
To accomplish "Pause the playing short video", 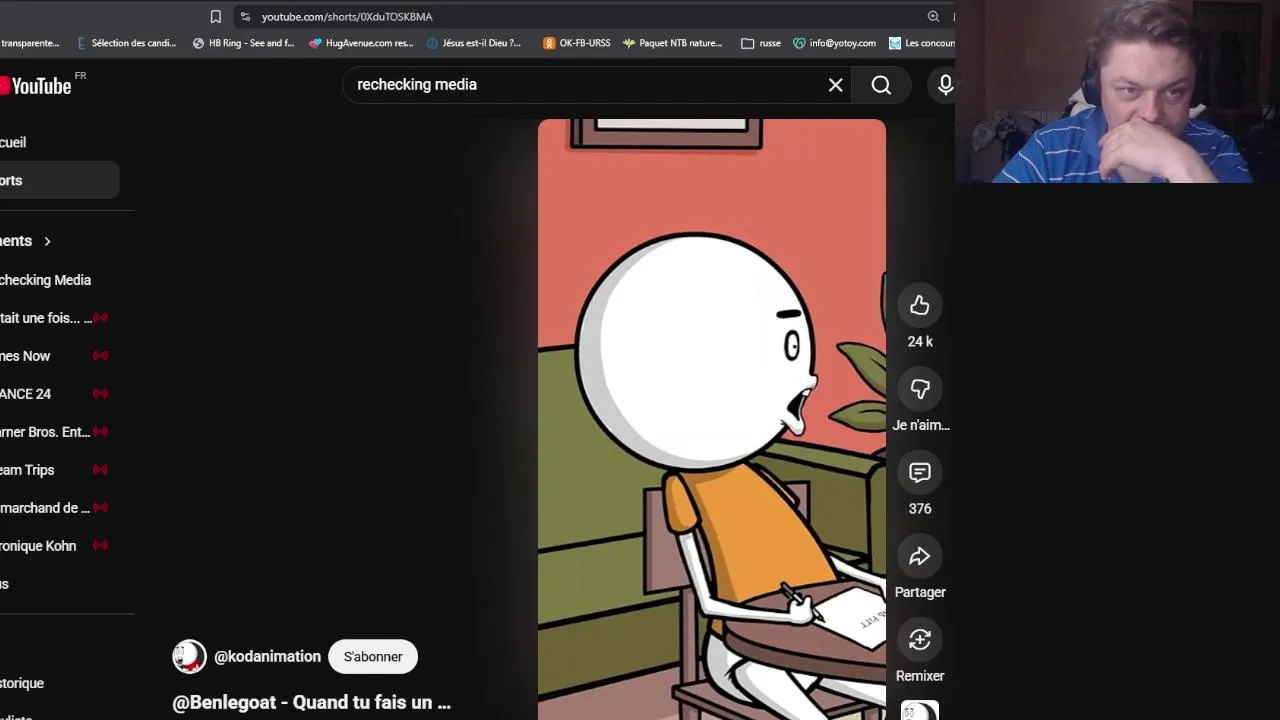I will [712, 420].
